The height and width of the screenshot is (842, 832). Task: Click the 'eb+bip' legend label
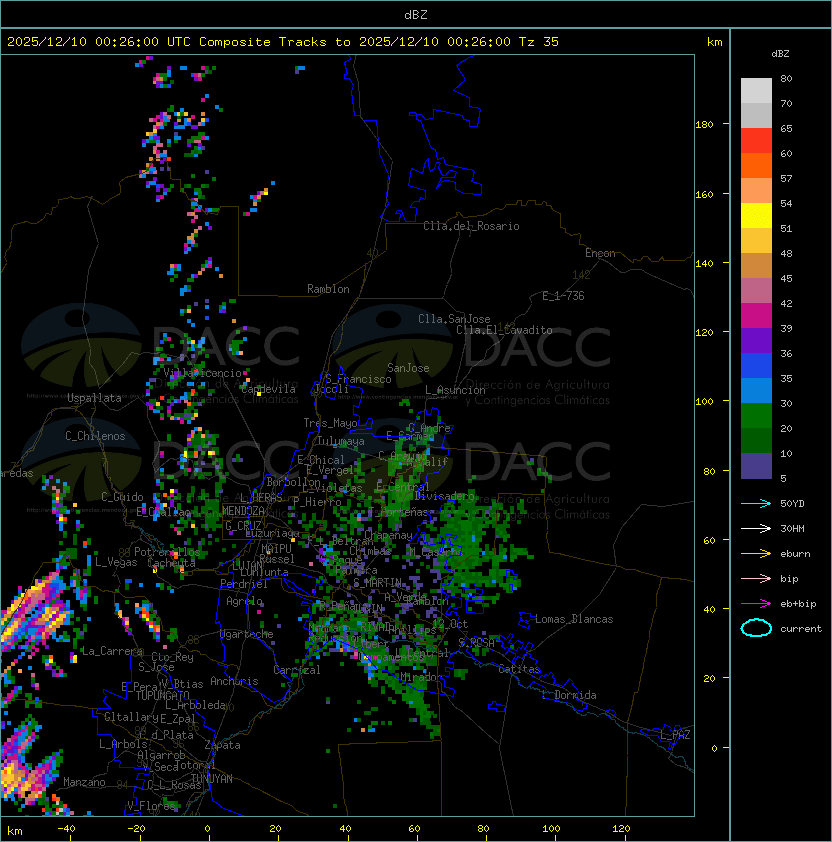tap(798, 604)
